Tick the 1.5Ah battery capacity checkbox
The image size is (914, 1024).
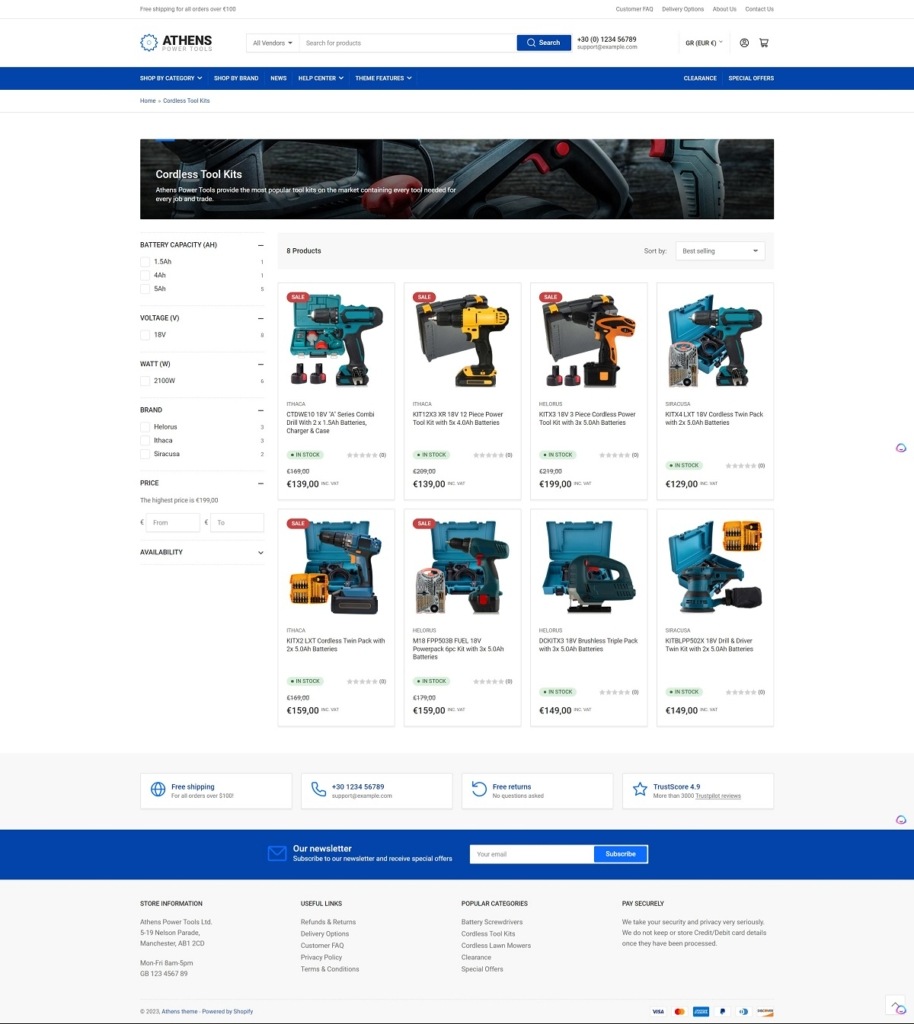pyautogui.click(x=145, y=262)
